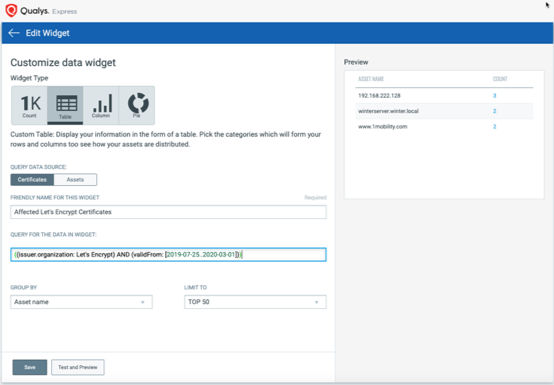Open count link for 192.168.222.128
554x385 pixels.
pos(495,96)
